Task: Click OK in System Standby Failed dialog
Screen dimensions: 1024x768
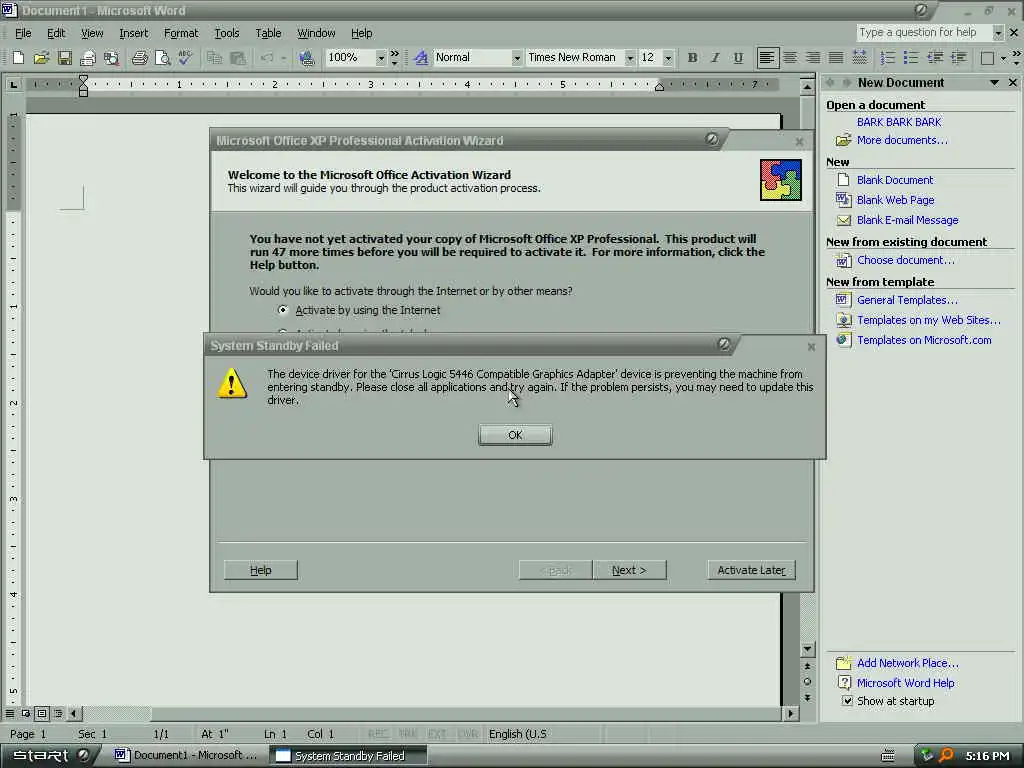Action: coord(515,435)
